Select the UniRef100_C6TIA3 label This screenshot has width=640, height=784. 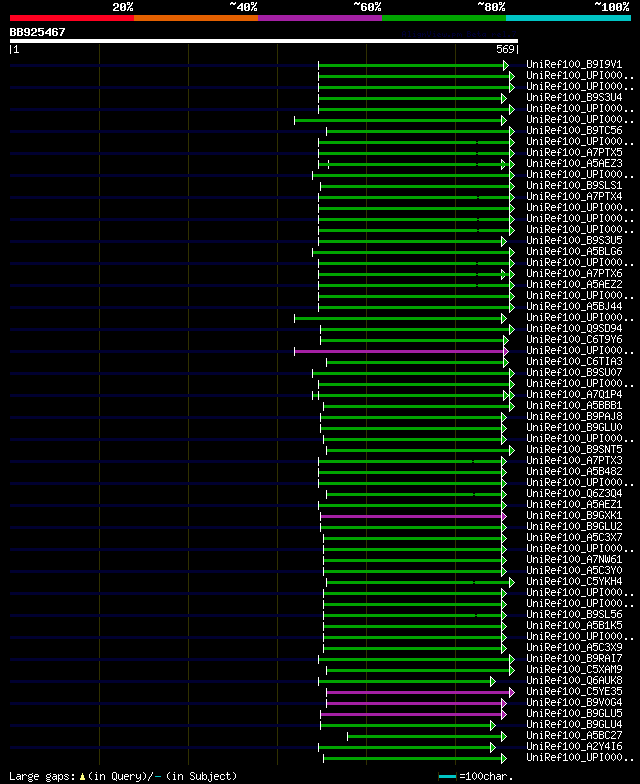coord(574,362)
